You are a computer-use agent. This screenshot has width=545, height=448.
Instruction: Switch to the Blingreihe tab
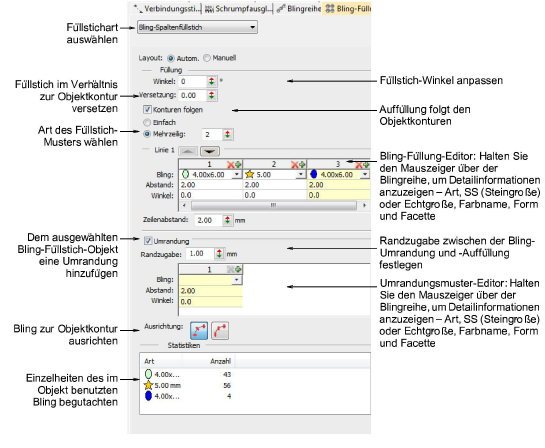pyautogui.click(x=299, y=9)
